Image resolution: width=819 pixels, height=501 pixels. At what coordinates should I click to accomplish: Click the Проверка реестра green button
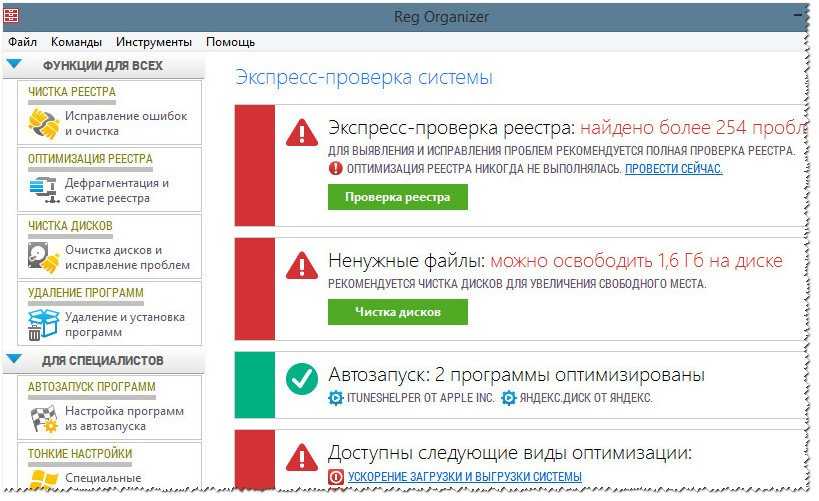pyautogui.click(x=397, y=197)
